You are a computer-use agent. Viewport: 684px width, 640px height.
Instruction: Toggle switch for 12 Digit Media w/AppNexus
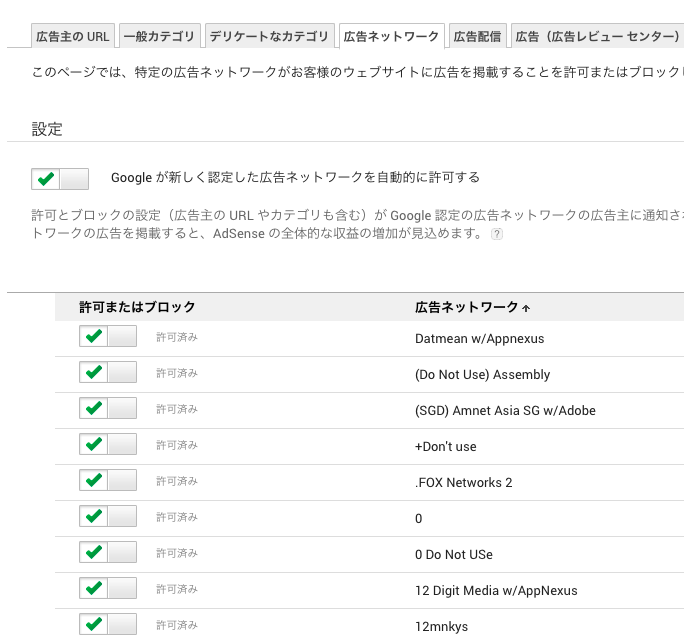tap(108, 588)
